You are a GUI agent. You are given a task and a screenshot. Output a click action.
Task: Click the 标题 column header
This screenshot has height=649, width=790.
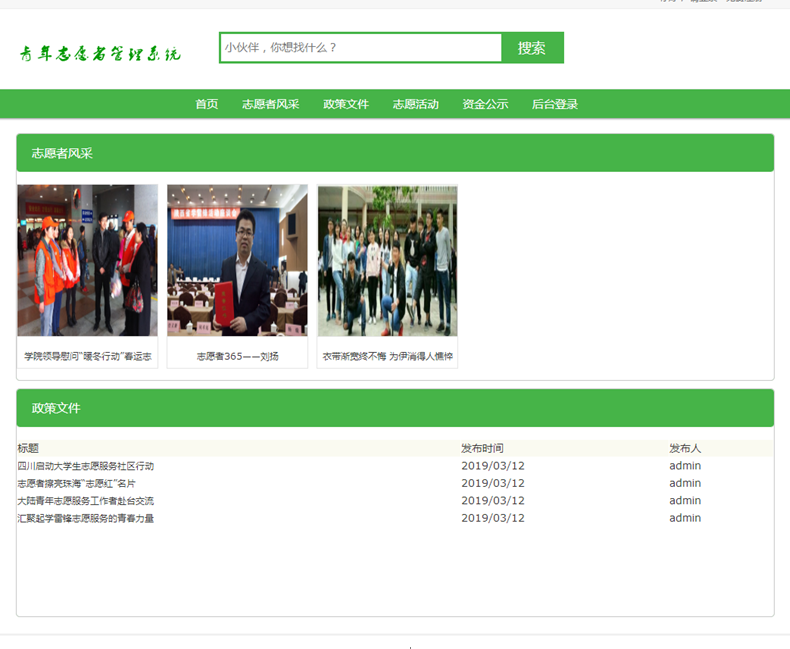pos(28,448)
